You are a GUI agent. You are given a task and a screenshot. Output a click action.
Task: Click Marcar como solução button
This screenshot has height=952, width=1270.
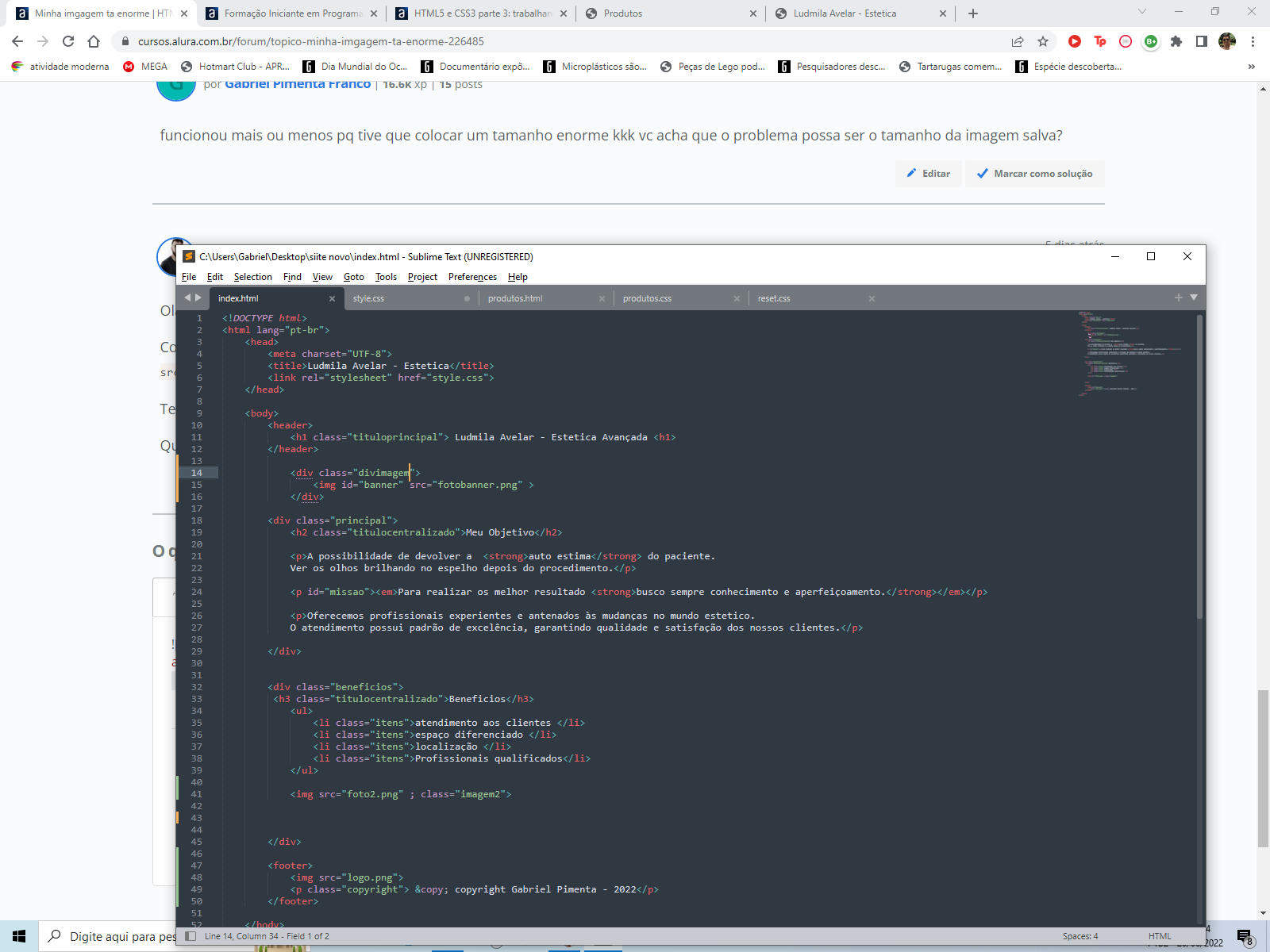pos(1035,174)
